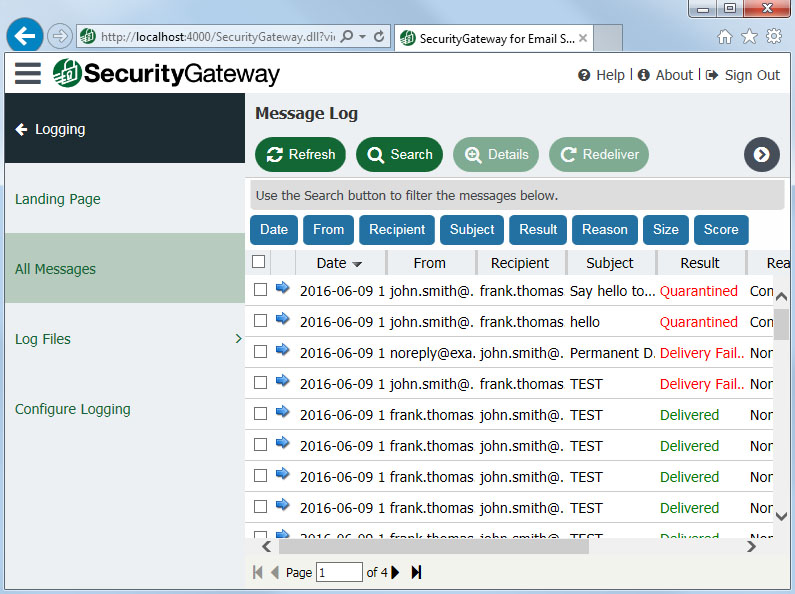Image resolution: width=795 pixels, height=594 pixels.
Task: Toggle the blue Score column button
Action: click(721, 230)
